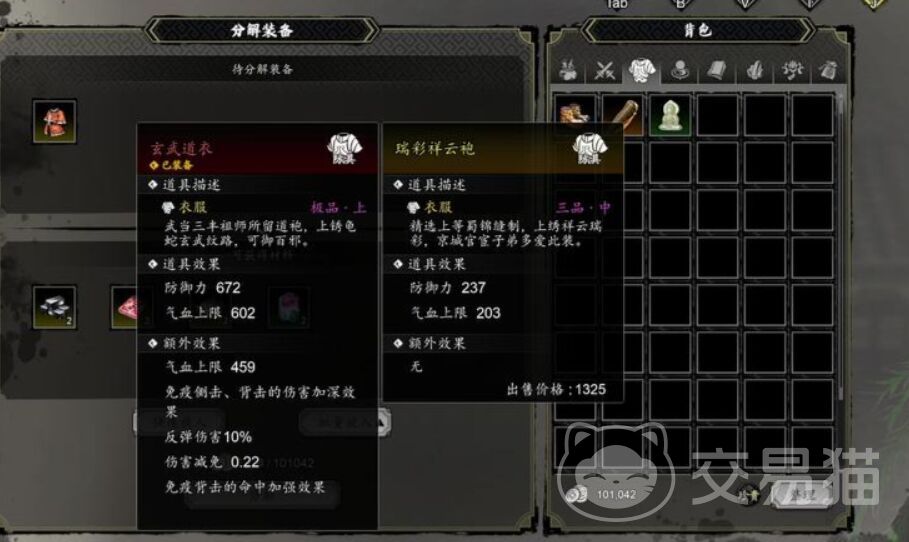Click the first empty slot after the Buddha statue

[x=717, y=115]
